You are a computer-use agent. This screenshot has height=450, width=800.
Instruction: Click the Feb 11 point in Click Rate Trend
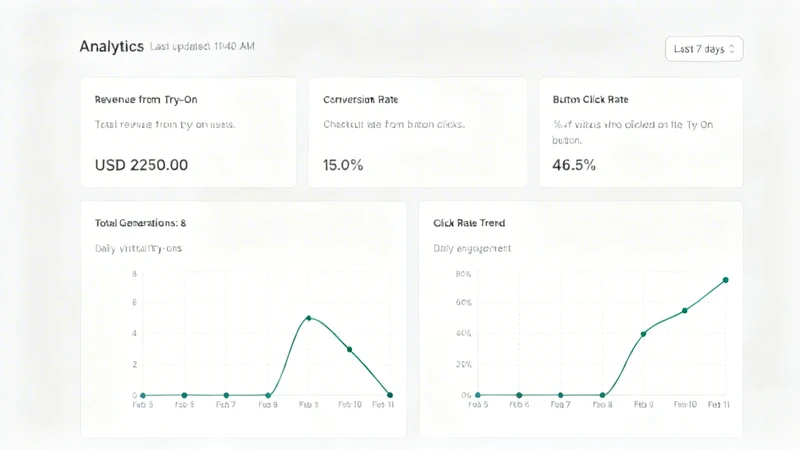pos(726,280)
